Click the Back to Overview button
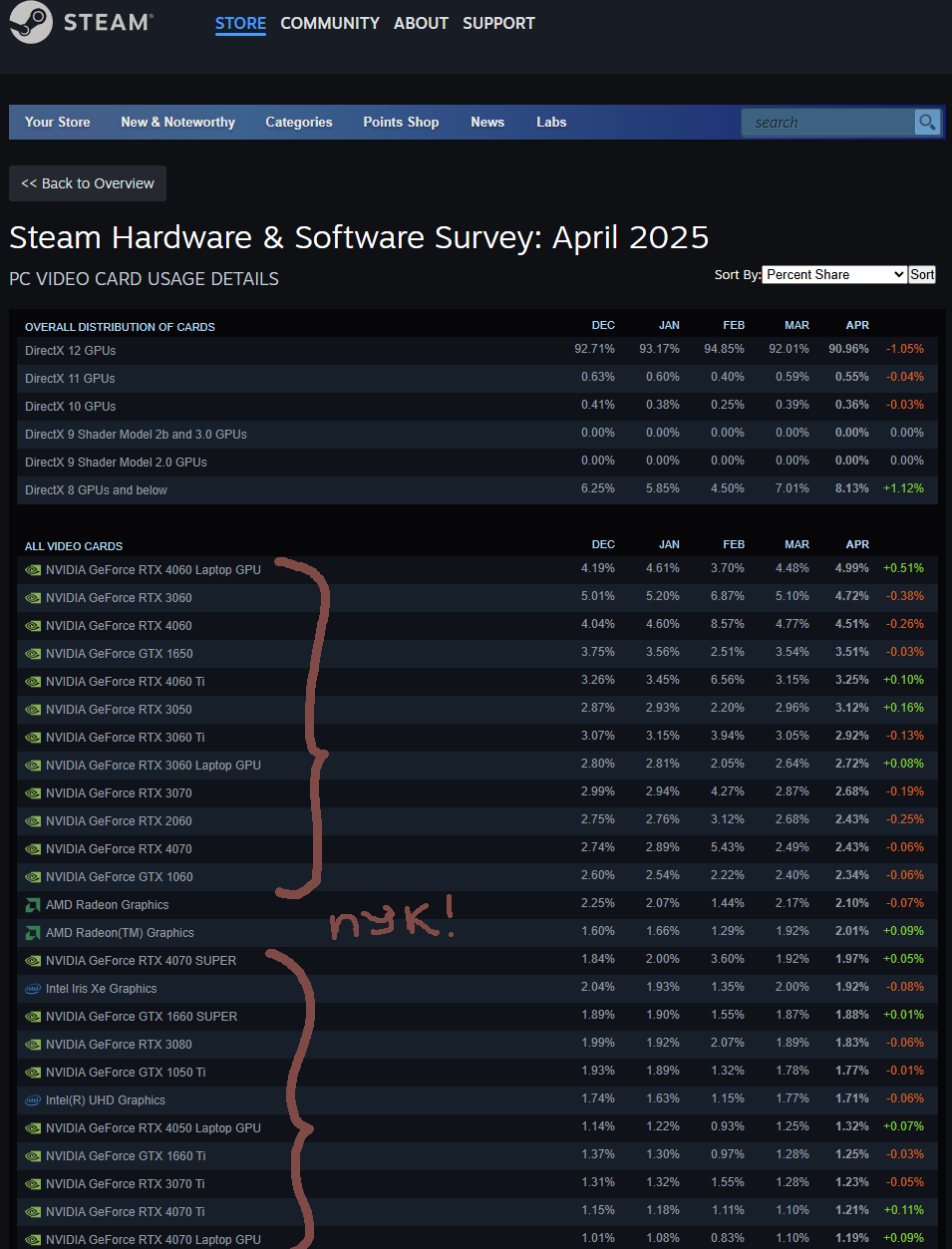 click(x=88, y=183)
